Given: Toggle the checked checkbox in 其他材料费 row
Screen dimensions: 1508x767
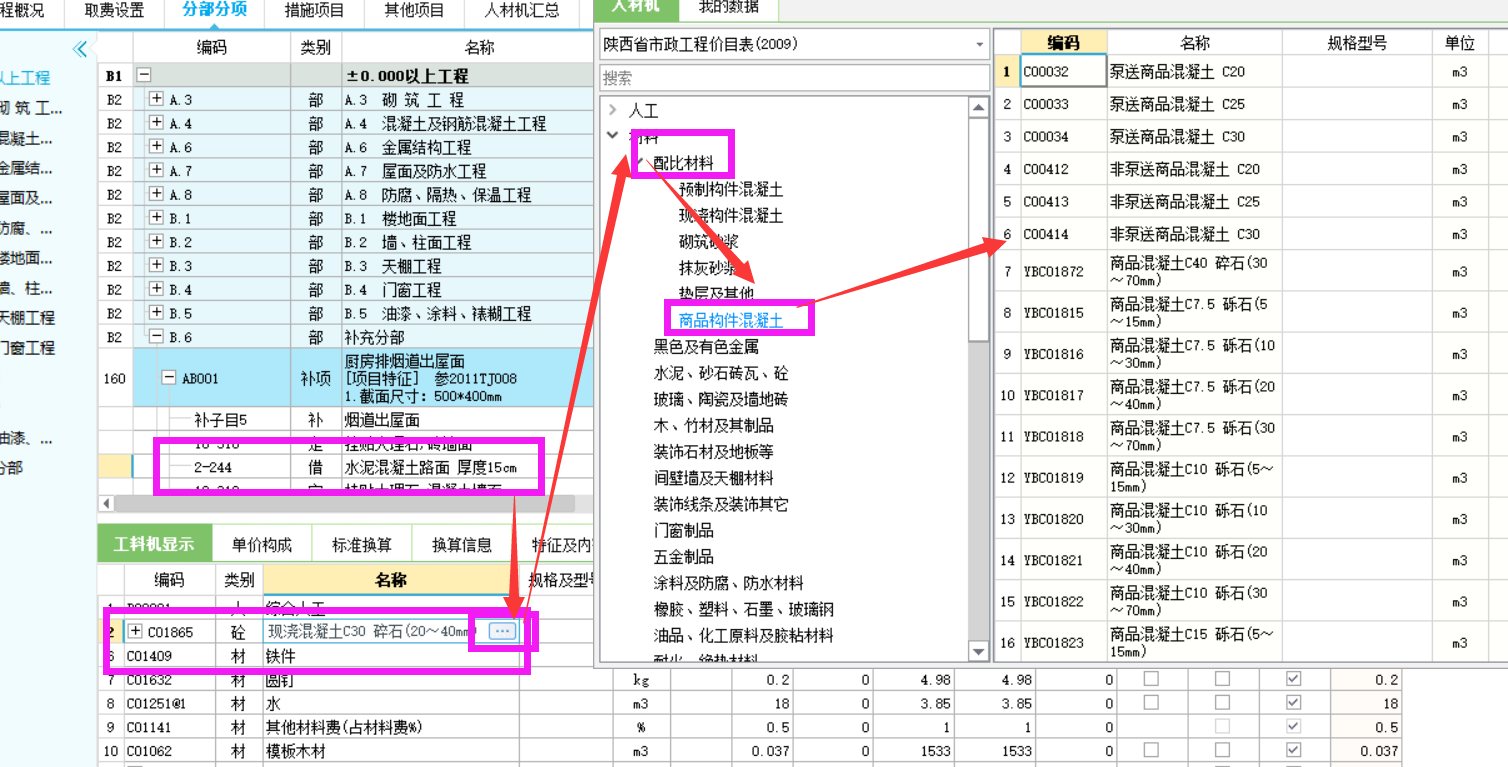Looking at the screenshot, I should [1293, 727].
